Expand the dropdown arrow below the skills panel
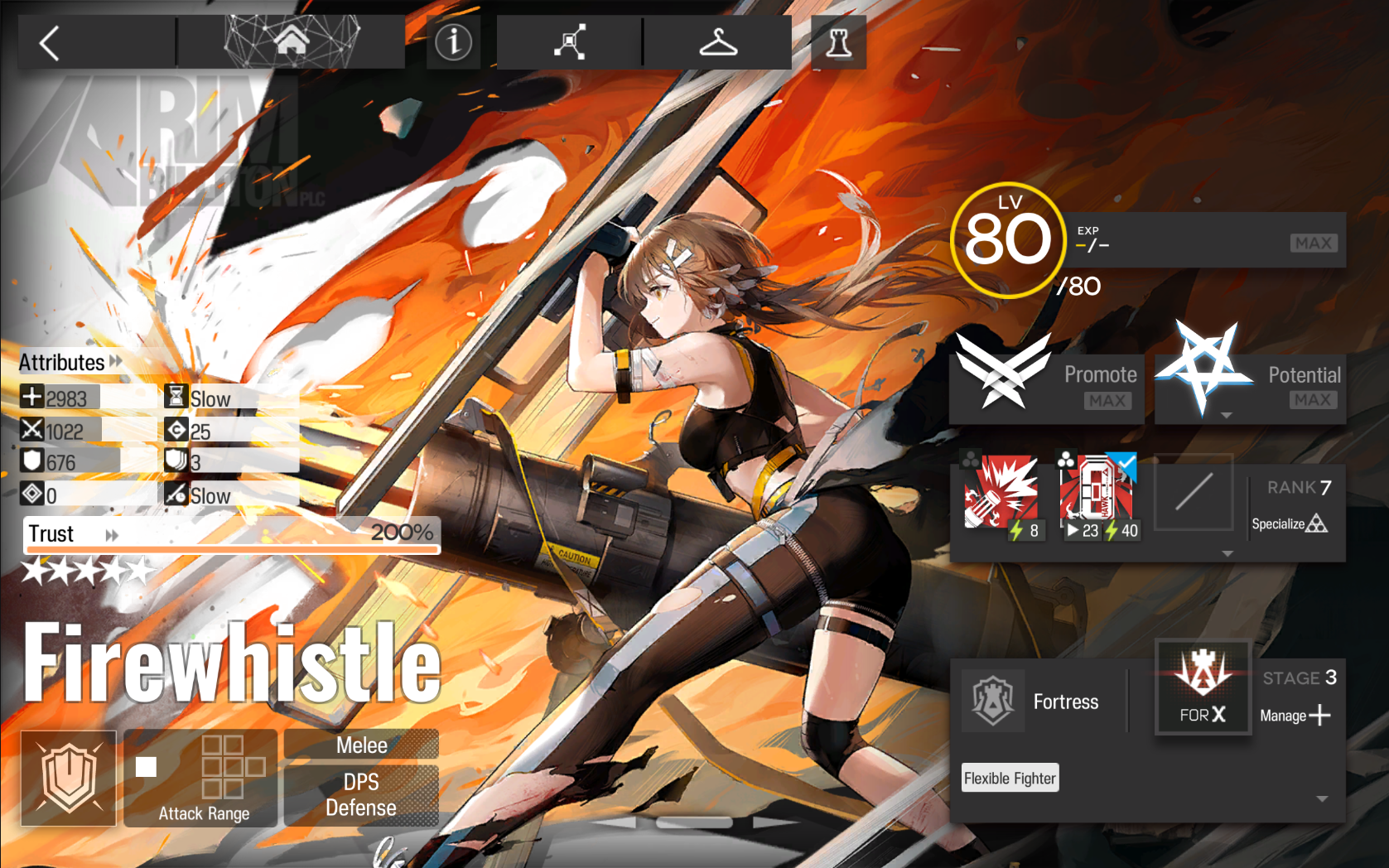 (1227, 553)
